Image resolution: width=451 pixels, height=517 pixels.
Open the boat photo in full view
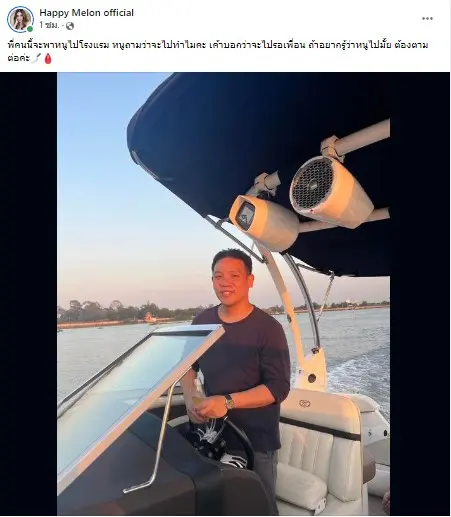pyautogui.click(x=223, y=294)
